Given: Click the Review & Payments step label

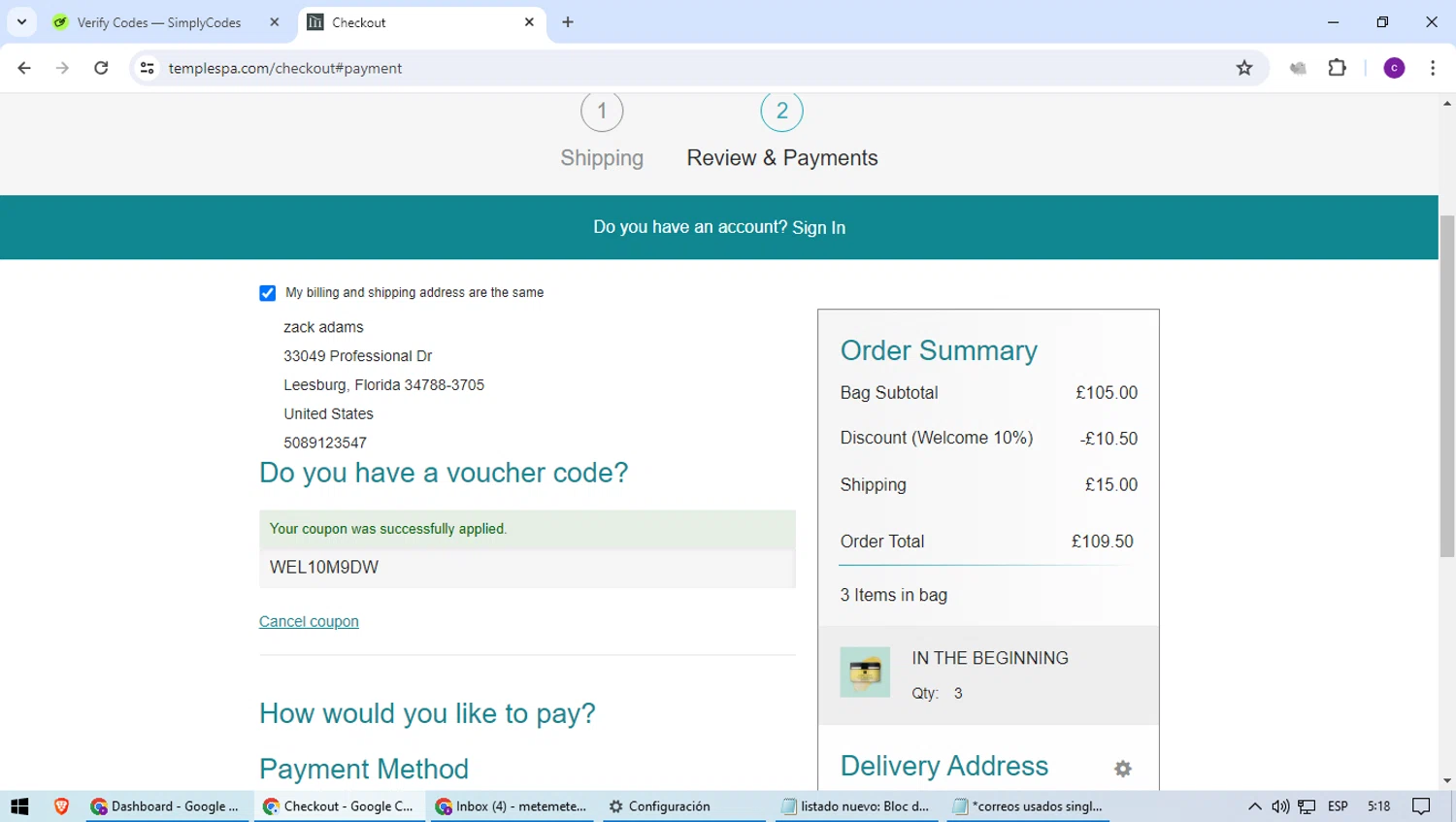Looking at the screenshot, I should click(782, 158).
